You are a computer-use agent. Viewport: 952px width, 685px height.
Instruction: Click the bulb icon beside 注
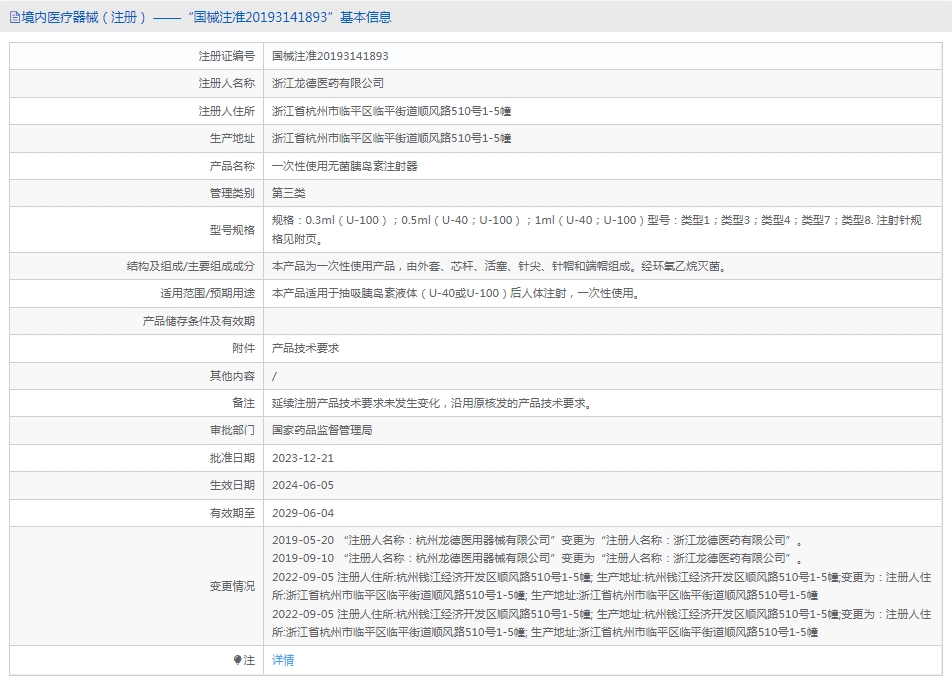[237, 660]
